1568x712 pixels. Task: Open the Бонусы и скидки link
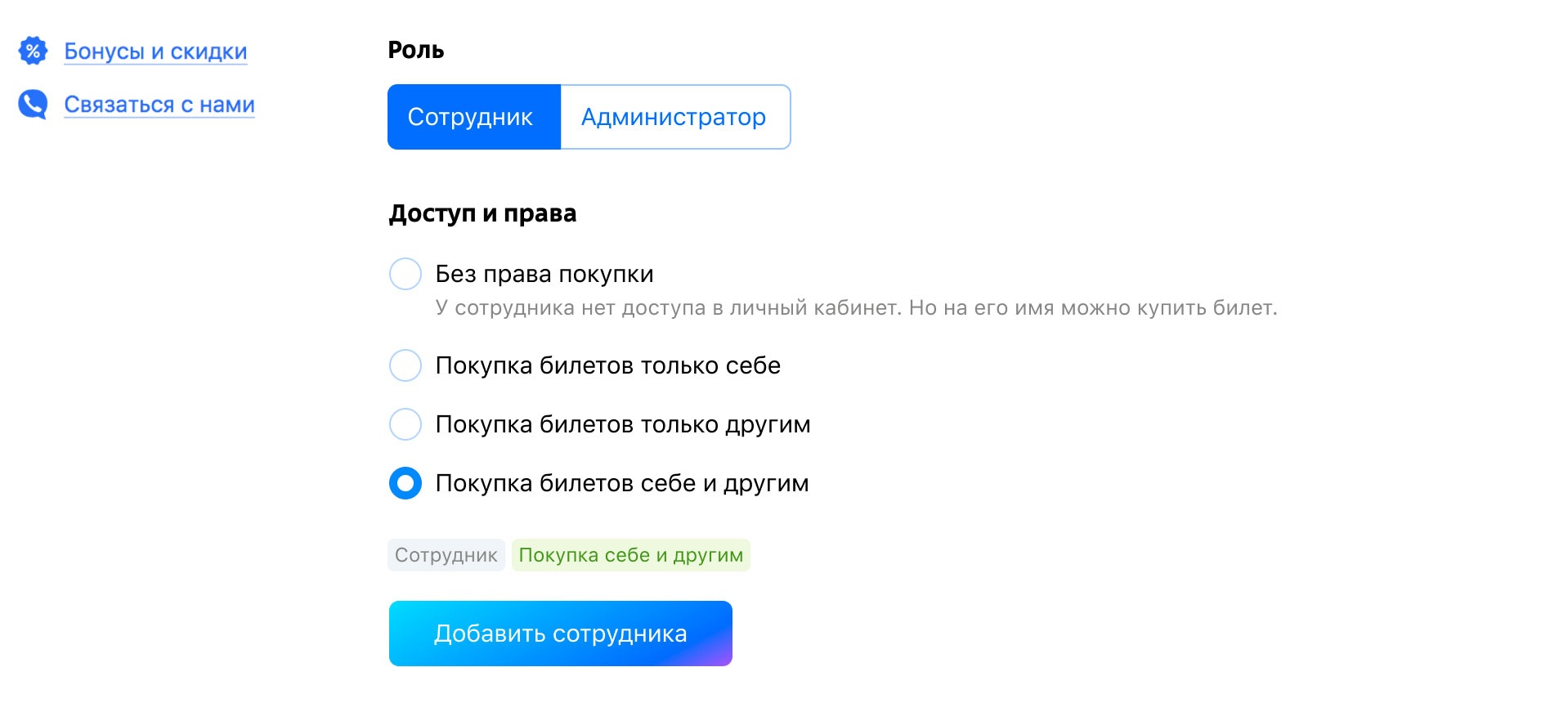tap(155, 51)
